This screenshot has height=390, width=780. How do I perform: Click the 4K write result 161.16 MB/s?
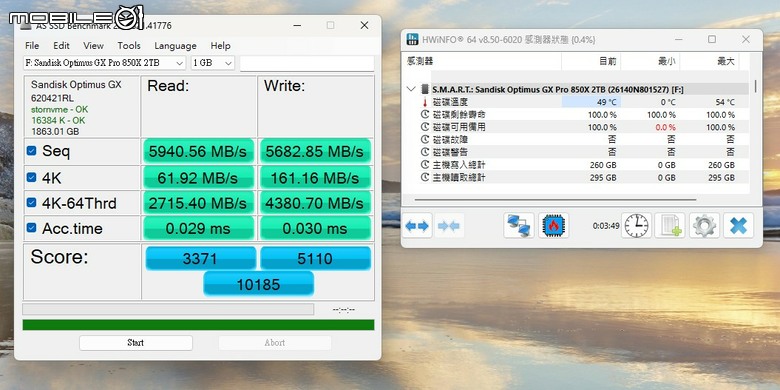315,177
